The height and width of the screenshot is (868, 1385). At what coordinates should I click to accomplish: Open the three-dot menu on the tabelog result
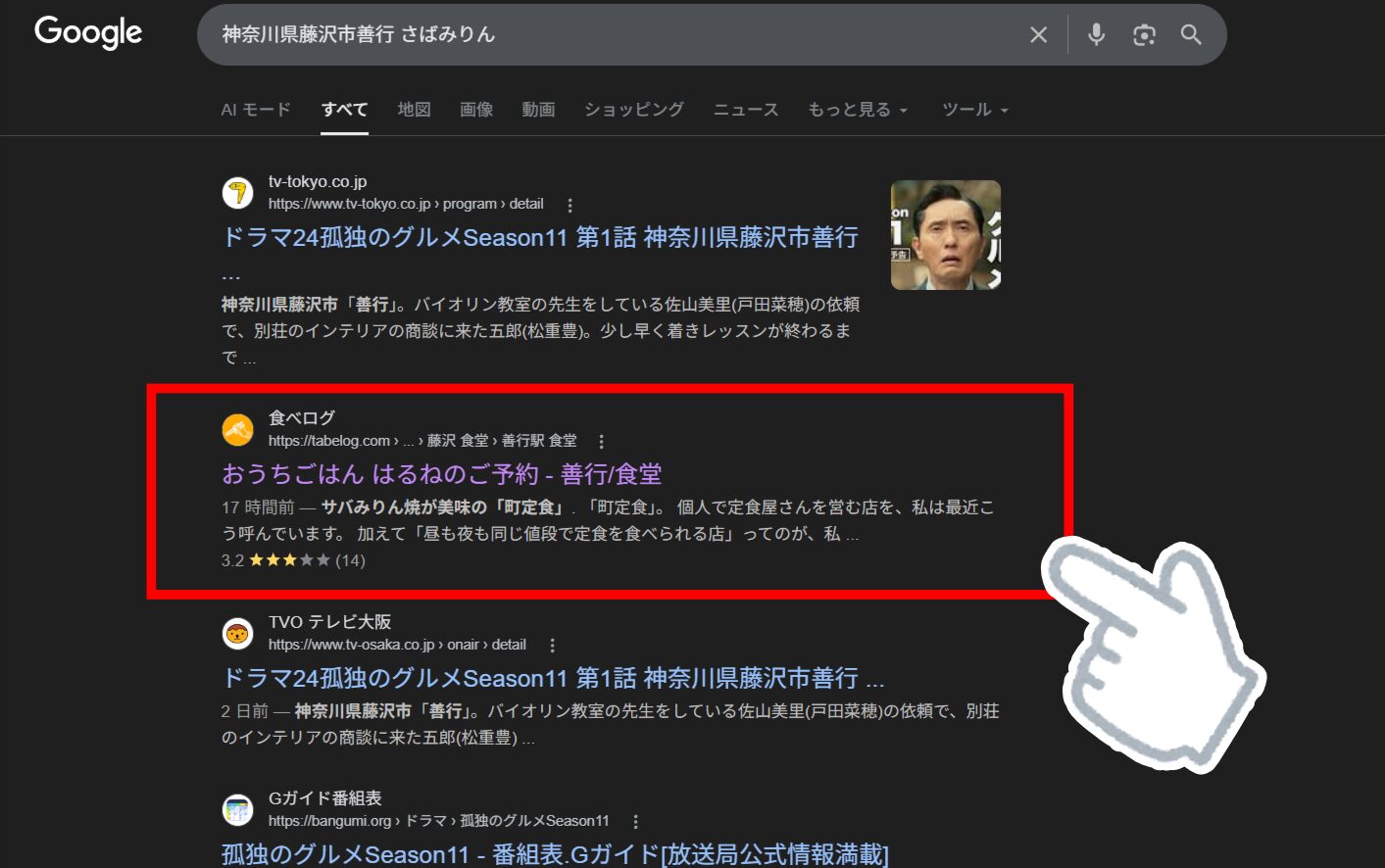[601, 441]
